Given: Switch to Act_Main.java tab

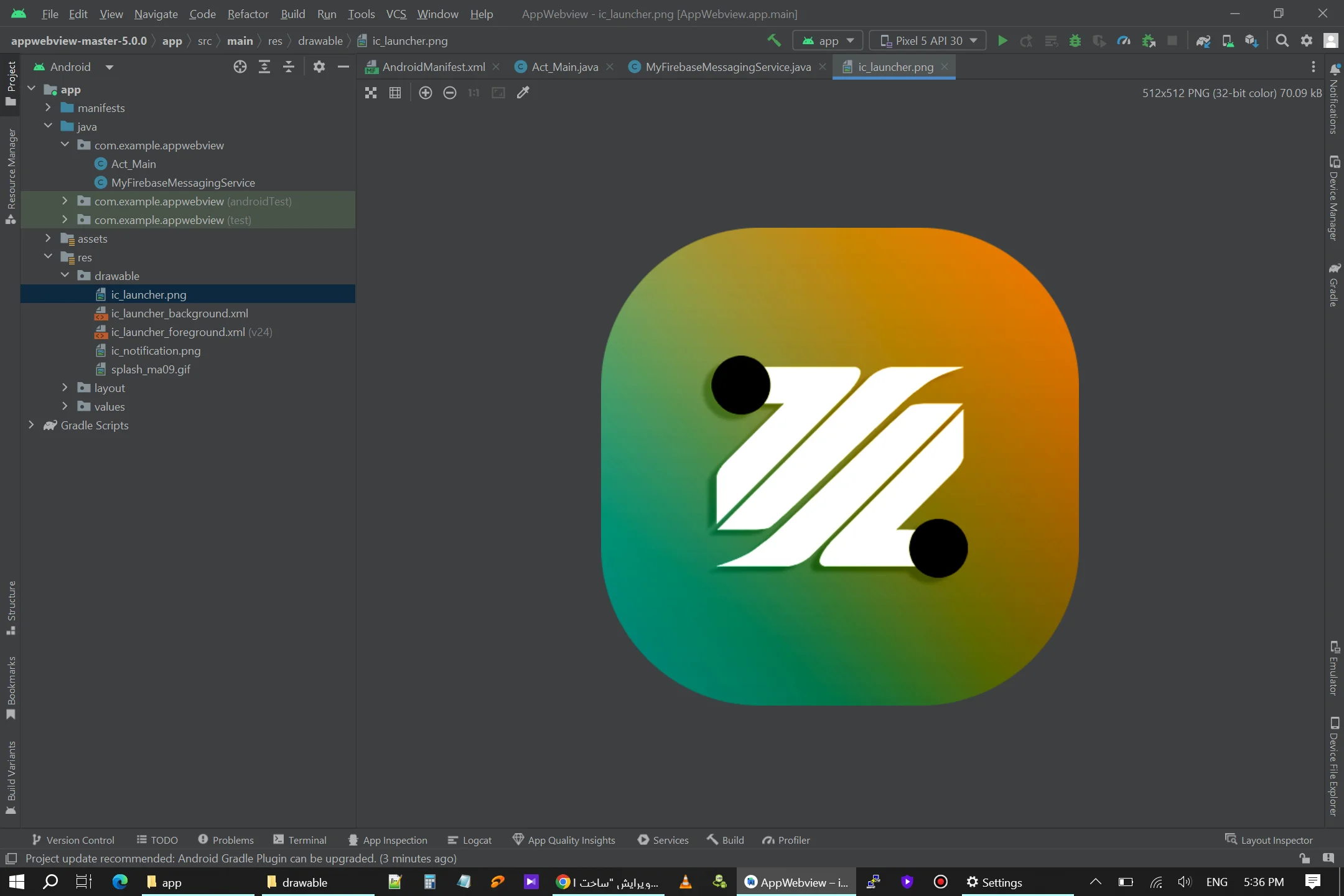Looking at the screenshot, I should pos(565,67).
